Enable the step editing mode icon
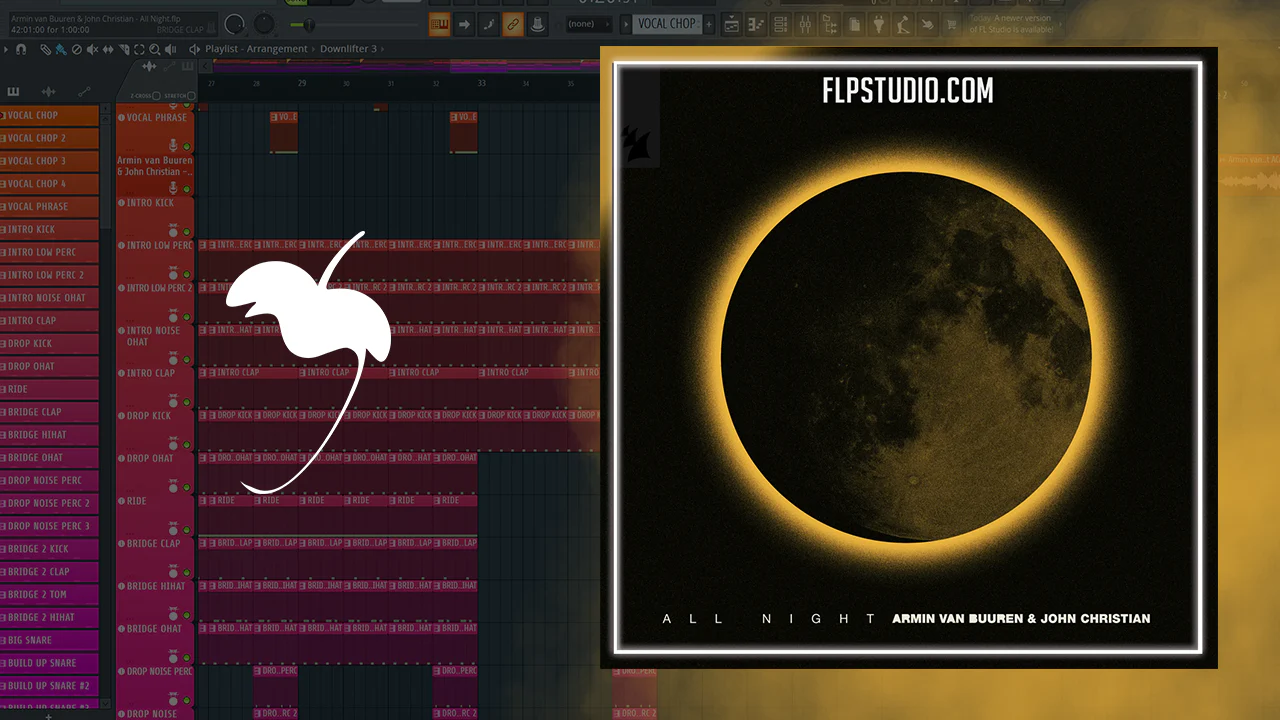1280x720 pixels. [488, 24]
